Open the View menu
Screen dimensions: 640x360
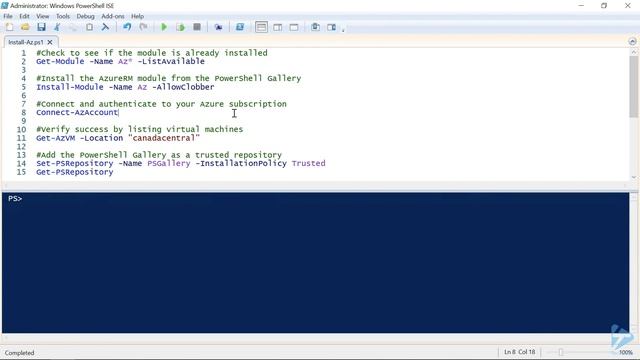pos(42,16)
